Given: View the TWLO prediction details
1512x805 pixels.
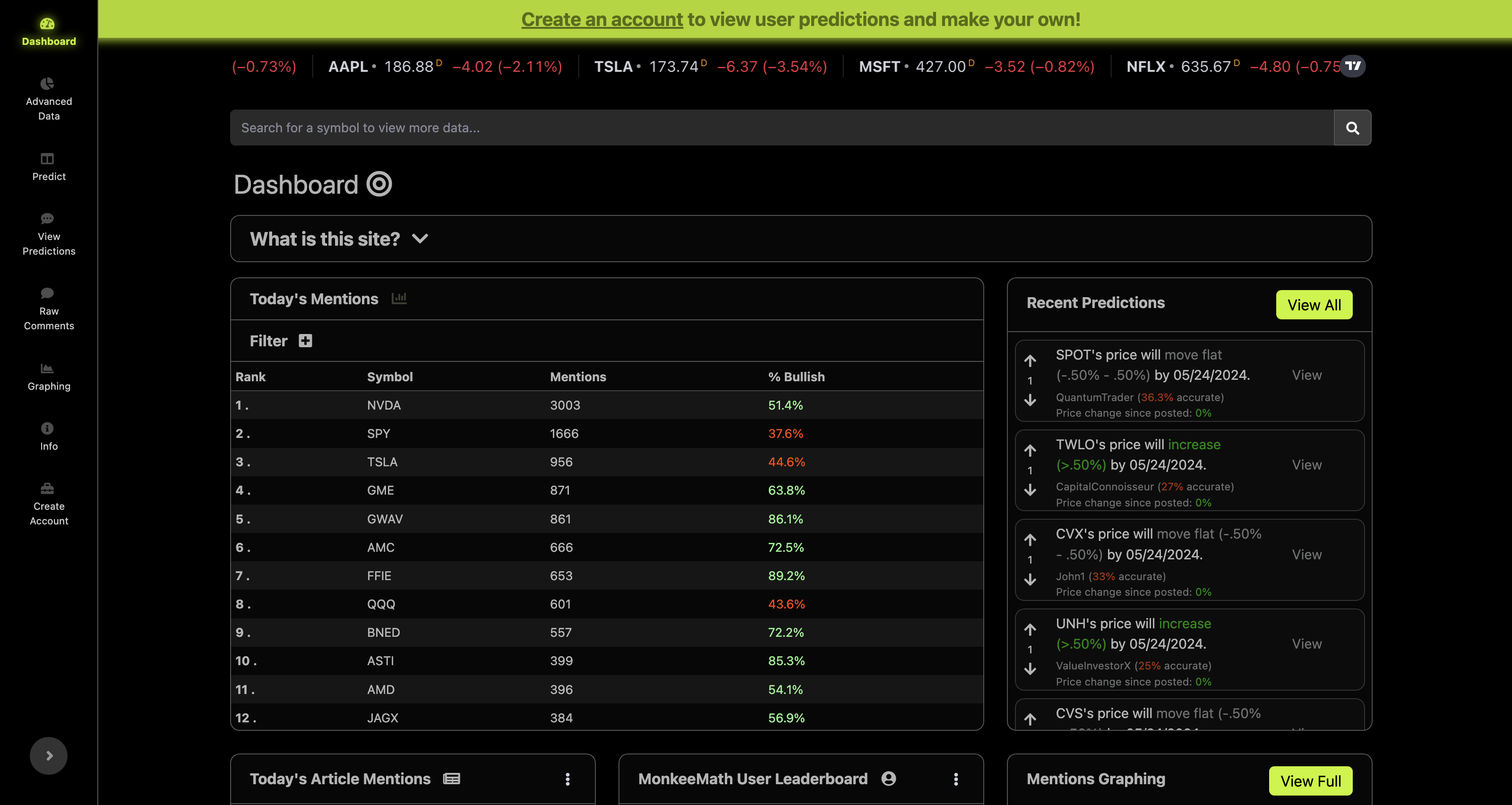Looking at the screenshot, I should pyautogui.click(x=1306, y=465).
